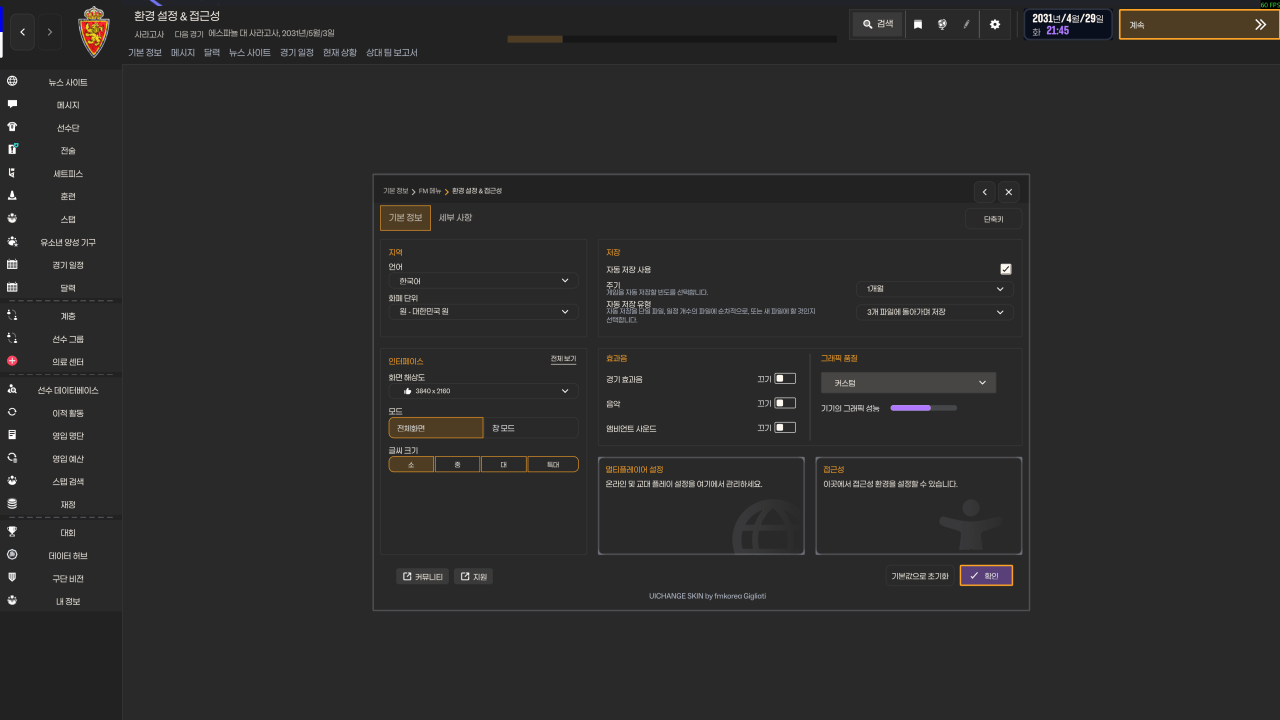Open Recruitment Budget (영입 예산) sidebar icon
The image size is (1280, 720).
coord(12,458)
